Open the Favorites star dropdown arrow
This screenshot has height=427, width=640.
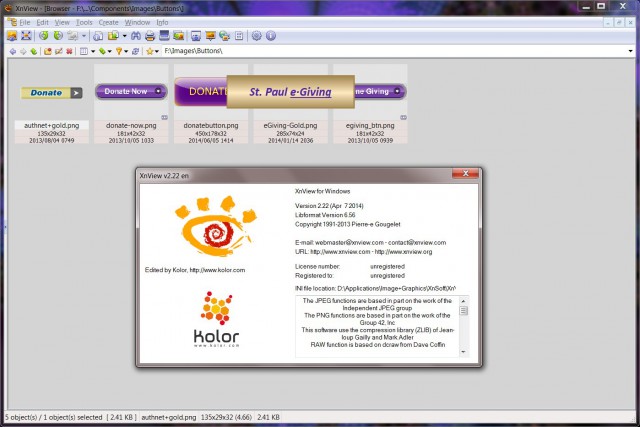click(157, 51)
